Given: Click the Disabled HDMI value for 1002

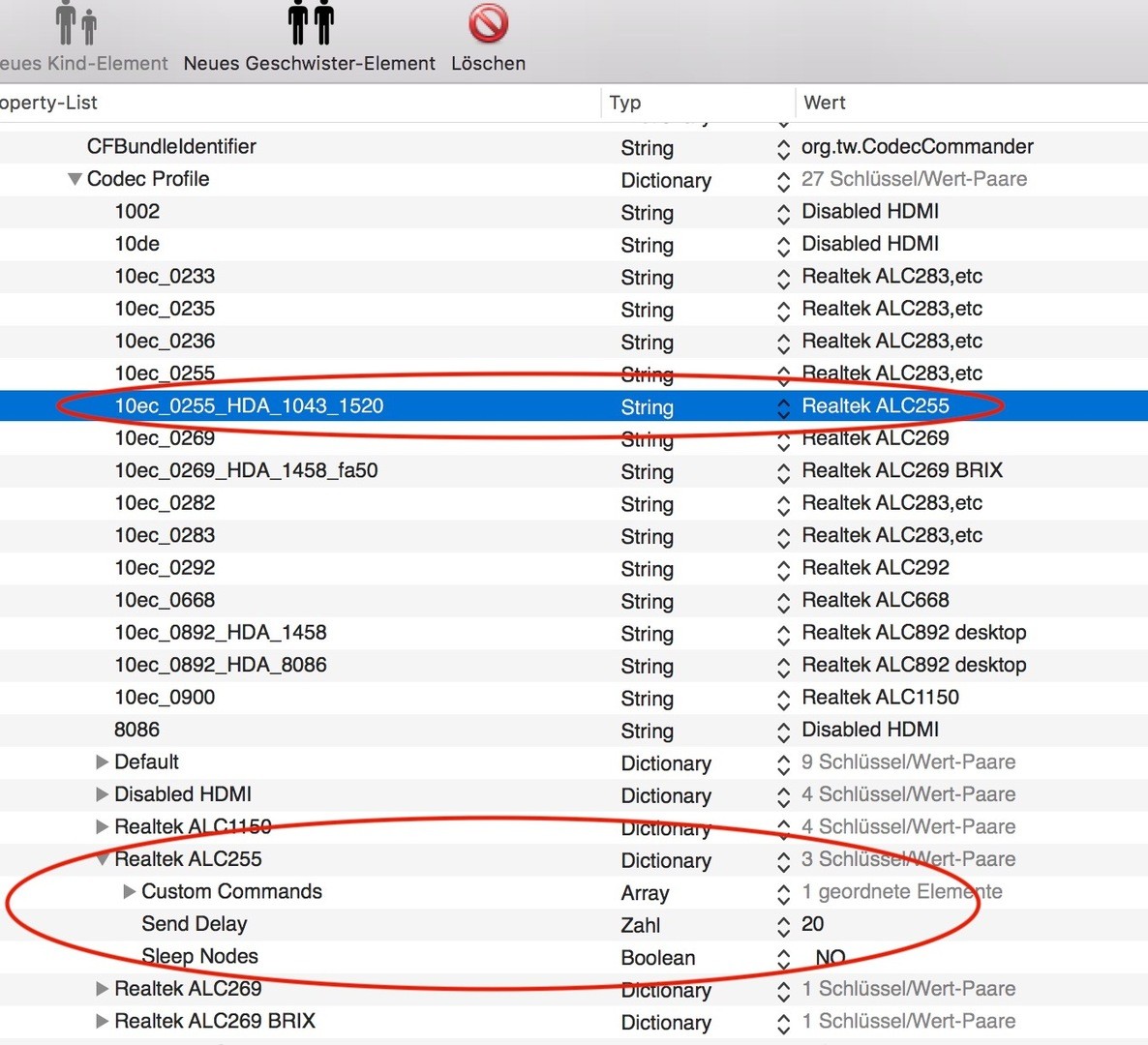Looking at the screenshot, I should point(870,212).
